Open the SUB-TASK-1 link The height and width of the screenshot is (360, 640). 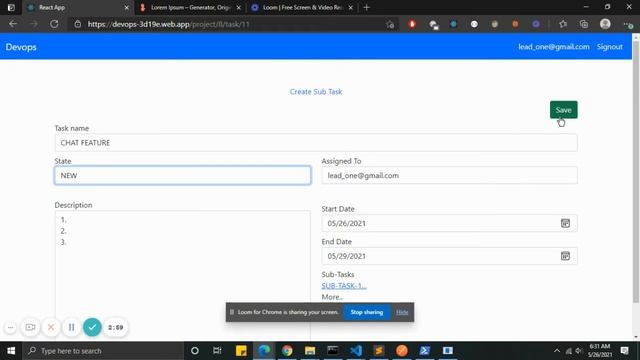344,286
